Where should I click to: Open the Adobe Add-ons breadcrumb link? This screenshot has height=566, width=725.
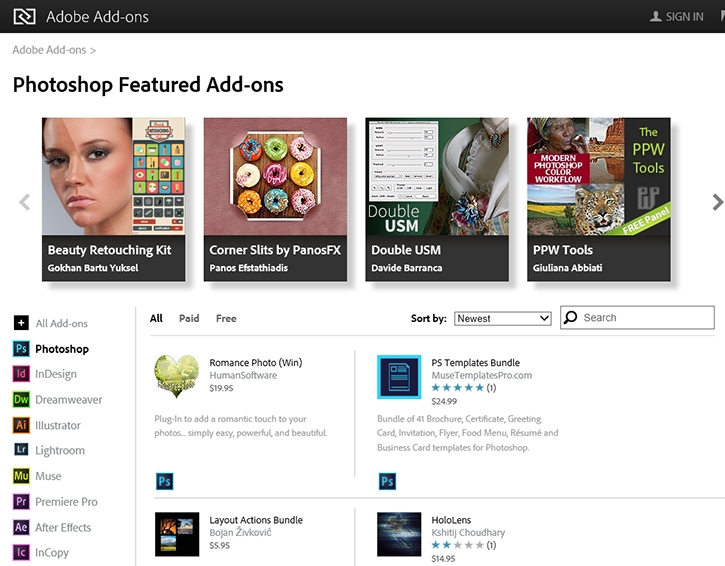pos(49,50)
